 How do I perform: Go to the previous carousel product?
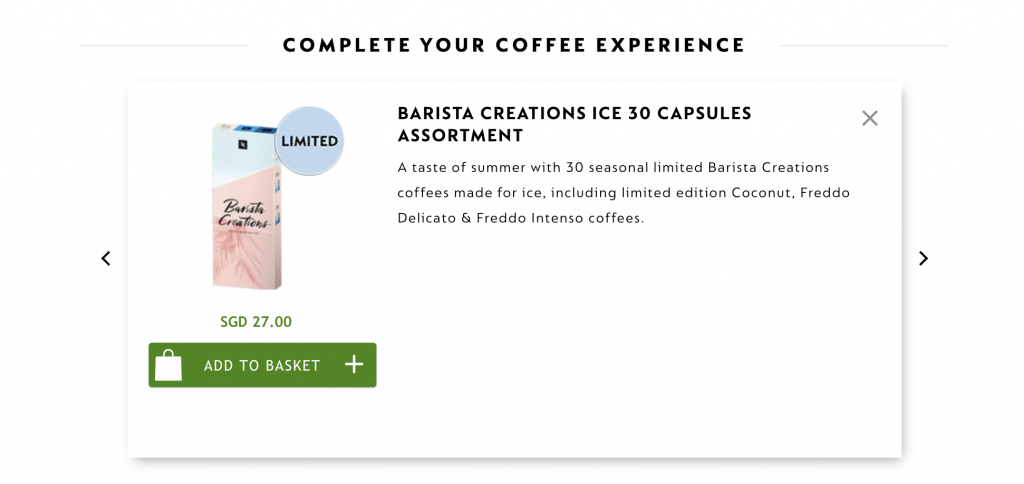tap(106, 258)
